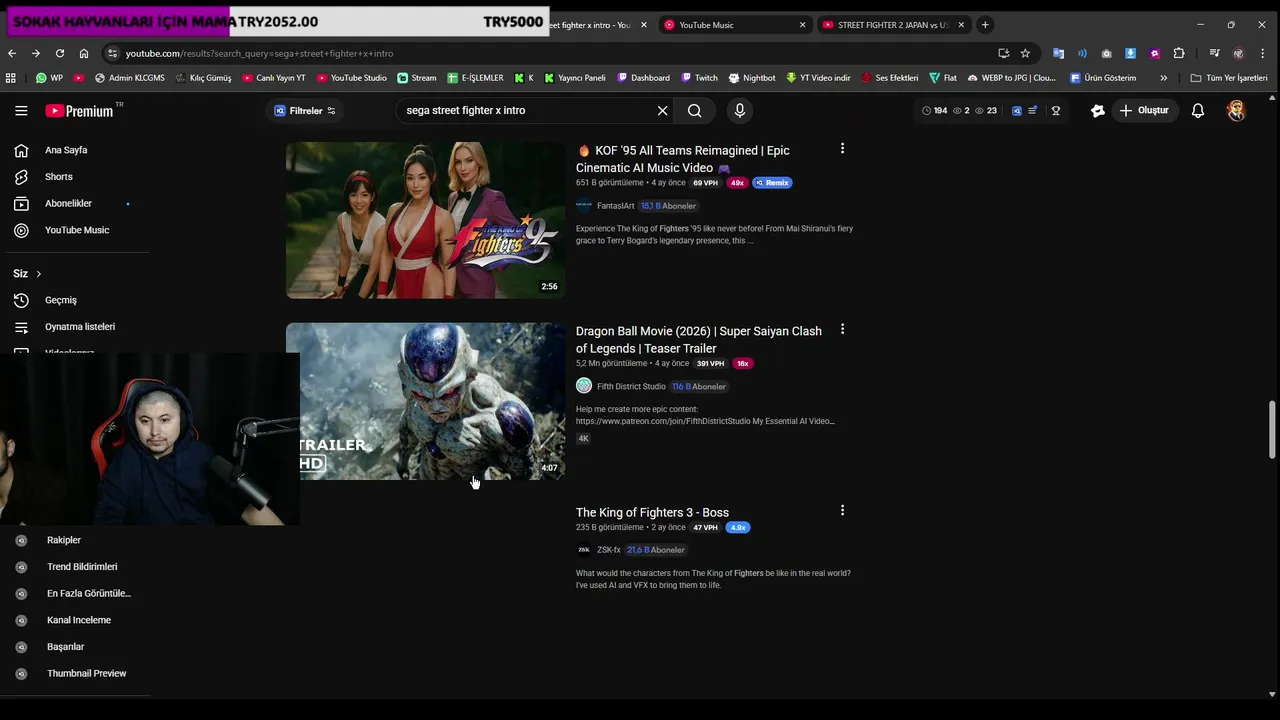1280x720 pixels.
Task: Go to the browser home page
Action: (84, 53)
